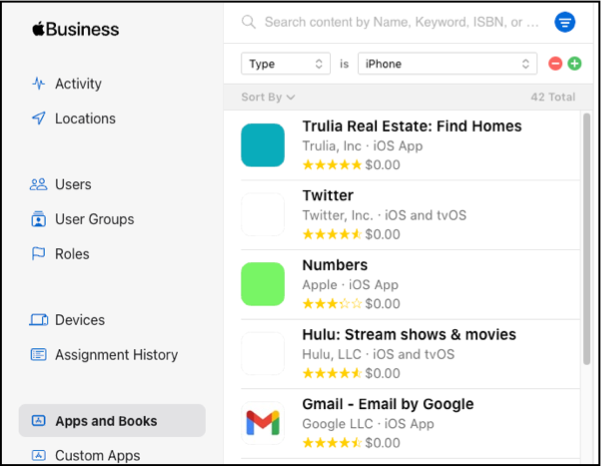This screenshot has height=466, width=601.
Task: Click the blue filter icon
Action: [x=565, y=21]
